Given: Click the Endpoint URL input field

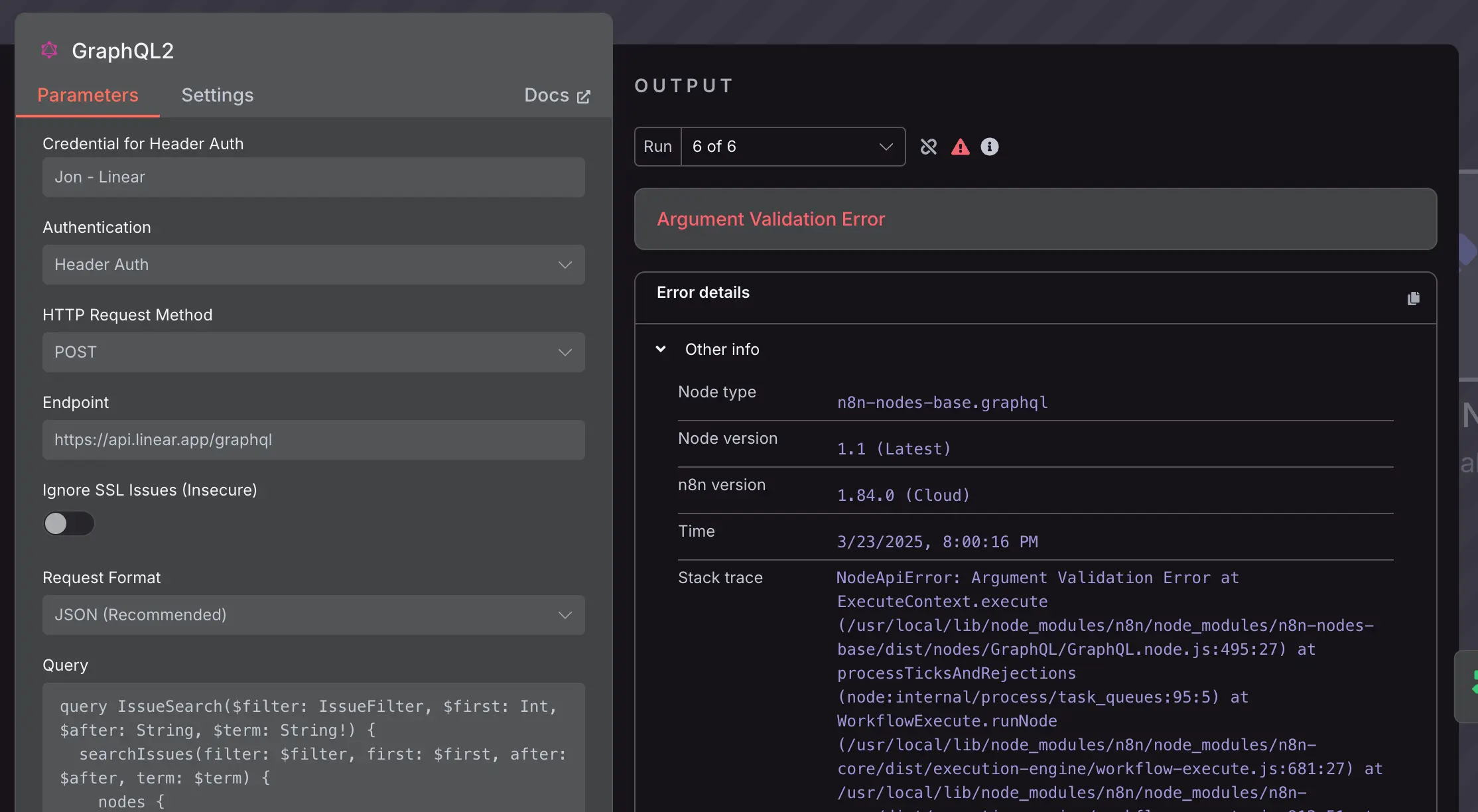Looking at the screenshot, I should coord(313,440).
